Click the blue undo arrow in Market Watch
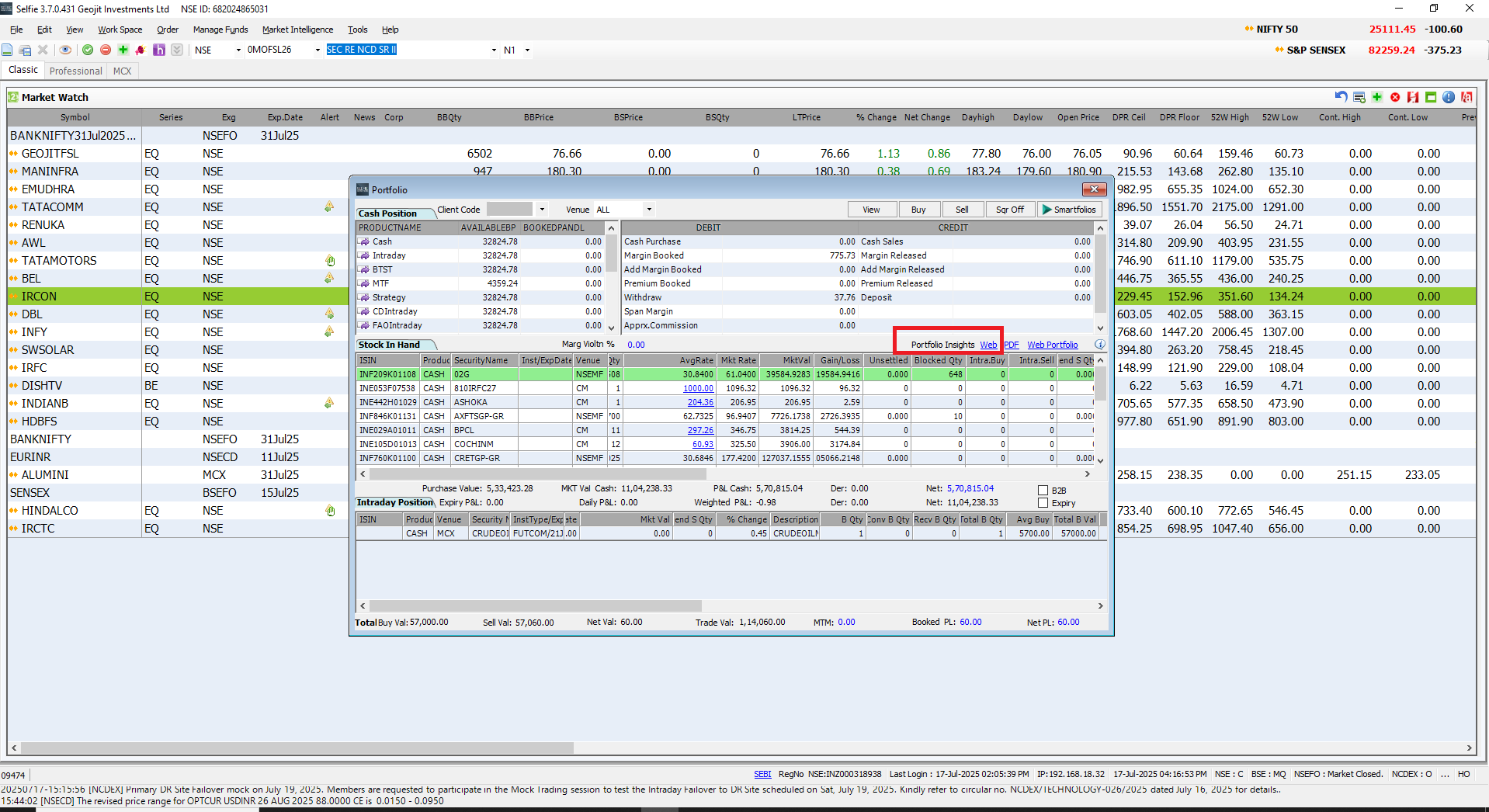Viewport: 1489px width, 812px height. pos(1341,97)
